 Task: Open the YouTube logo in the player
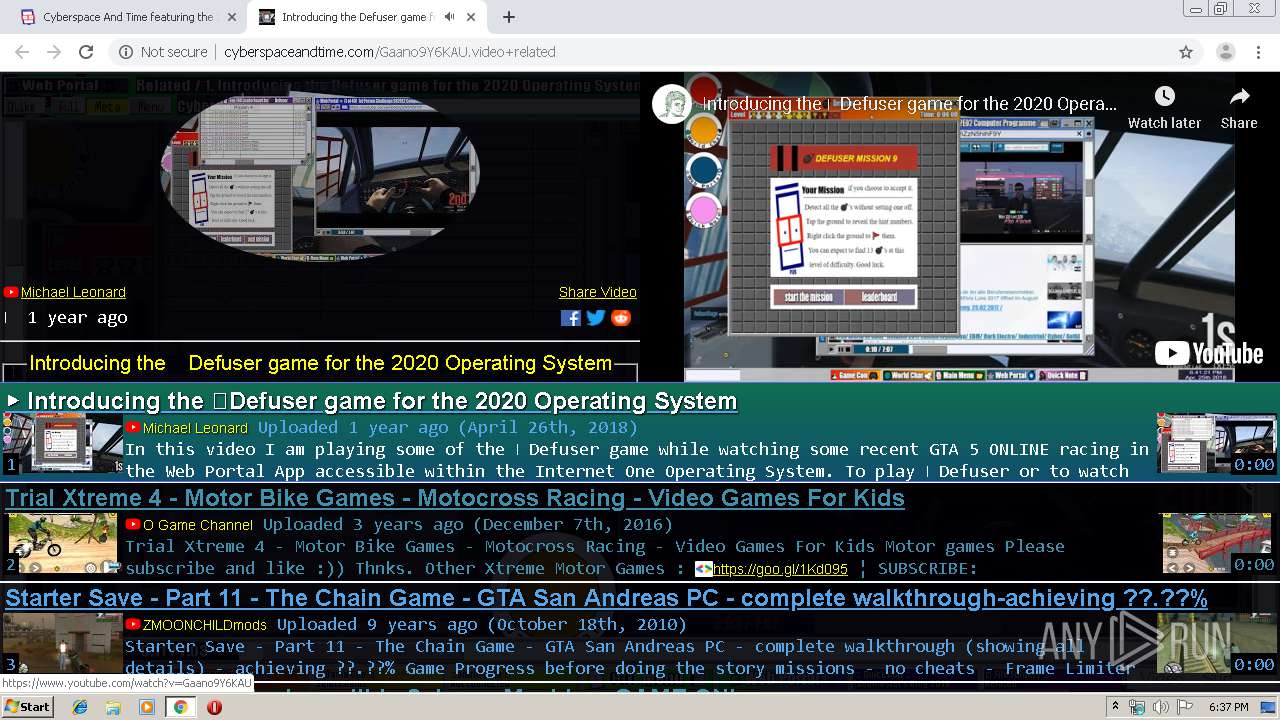pyautogui.click(x=1209, y=353)
